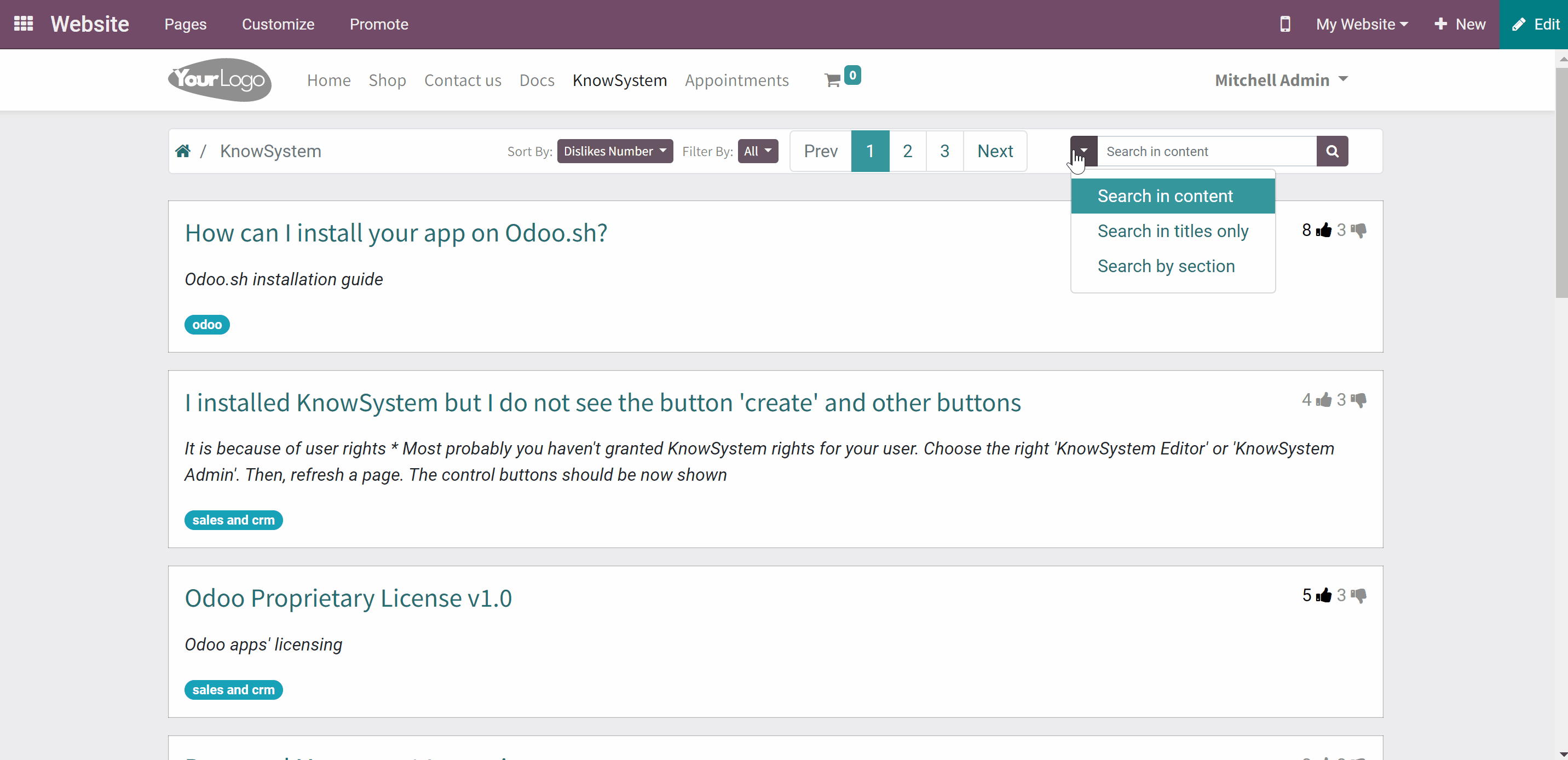Click the New page plus button

point(1460,24)
